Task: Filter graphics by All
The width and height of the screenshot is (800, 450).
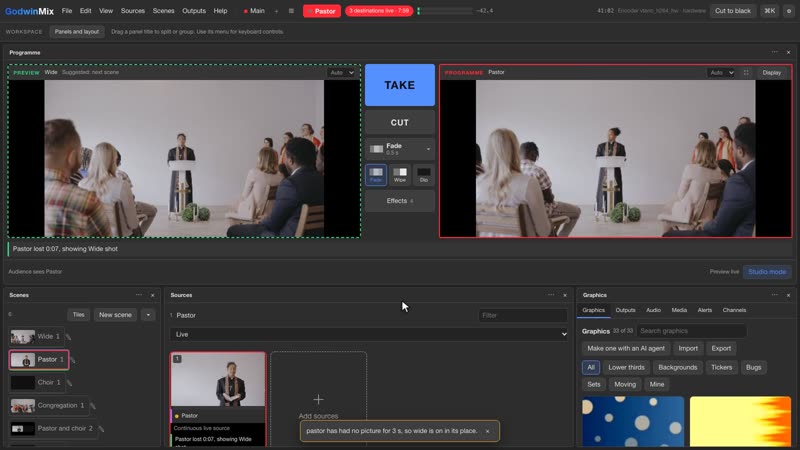Action: [x=591, y=367]
